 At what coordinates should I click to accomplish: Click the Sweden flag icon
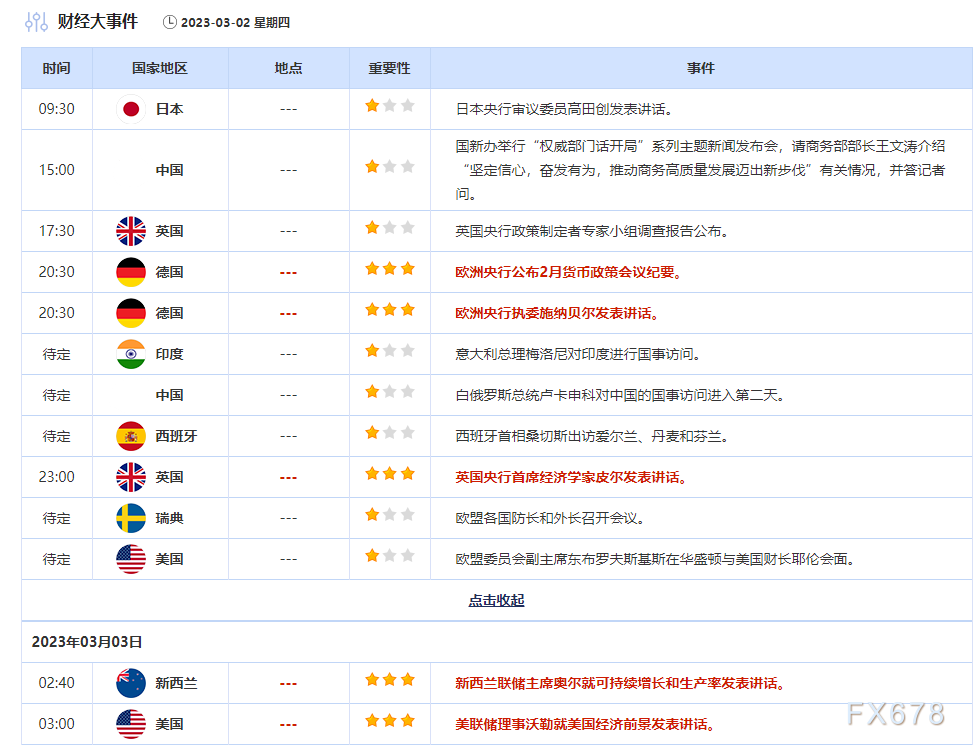coord(131,518)
